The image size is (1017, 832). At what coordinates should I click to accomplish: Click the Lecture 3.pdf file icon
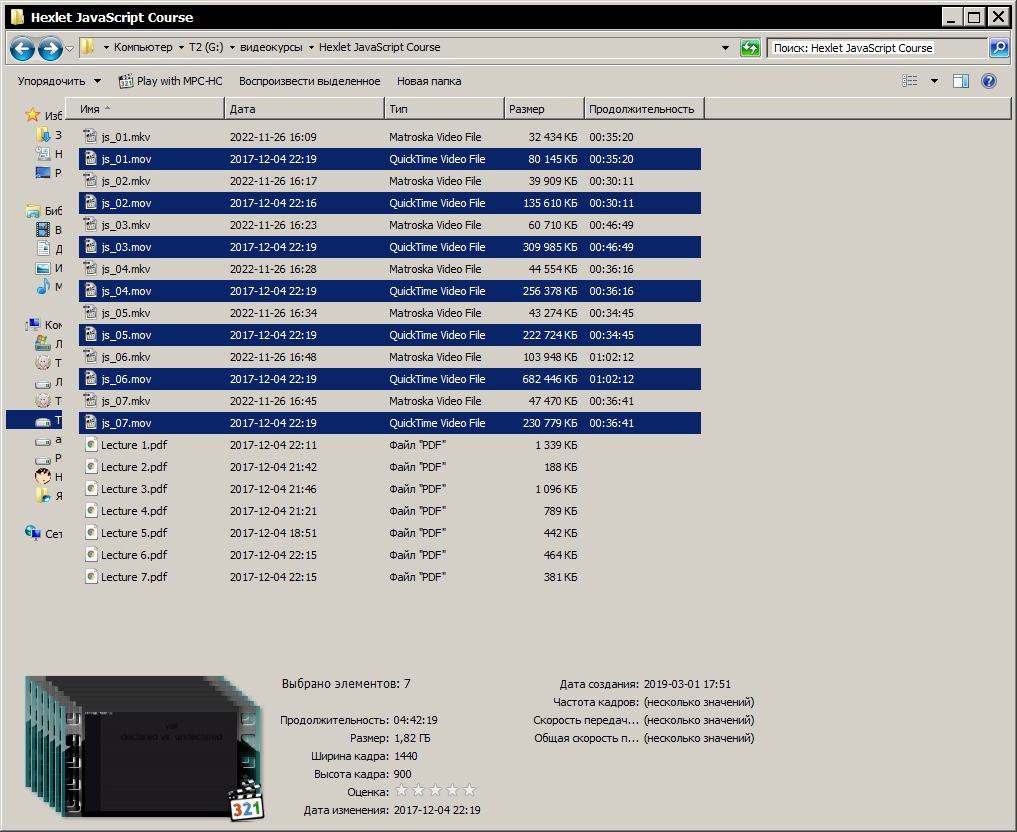[x=91, y=489]
